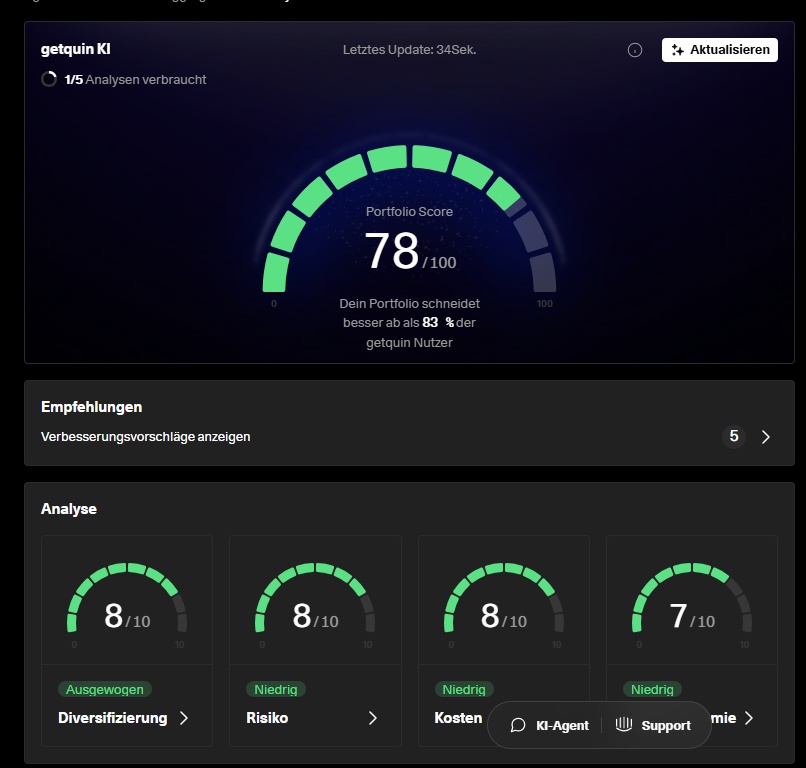Click the analyses usage ring icon
Image resolution: width=806 pixels, height=768 pixels.
49,79
